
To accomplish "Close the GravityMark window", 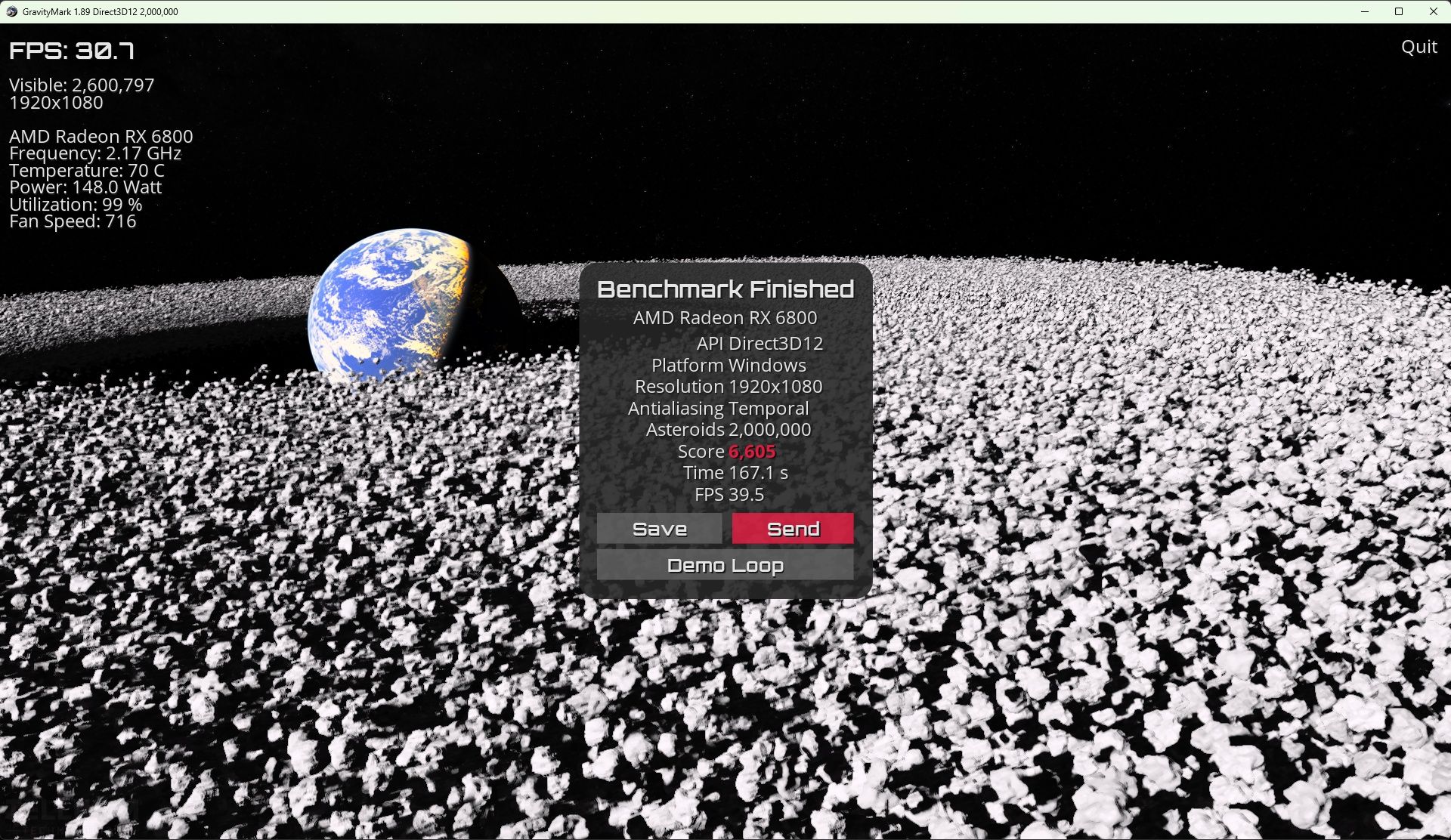I will 1434,11.
